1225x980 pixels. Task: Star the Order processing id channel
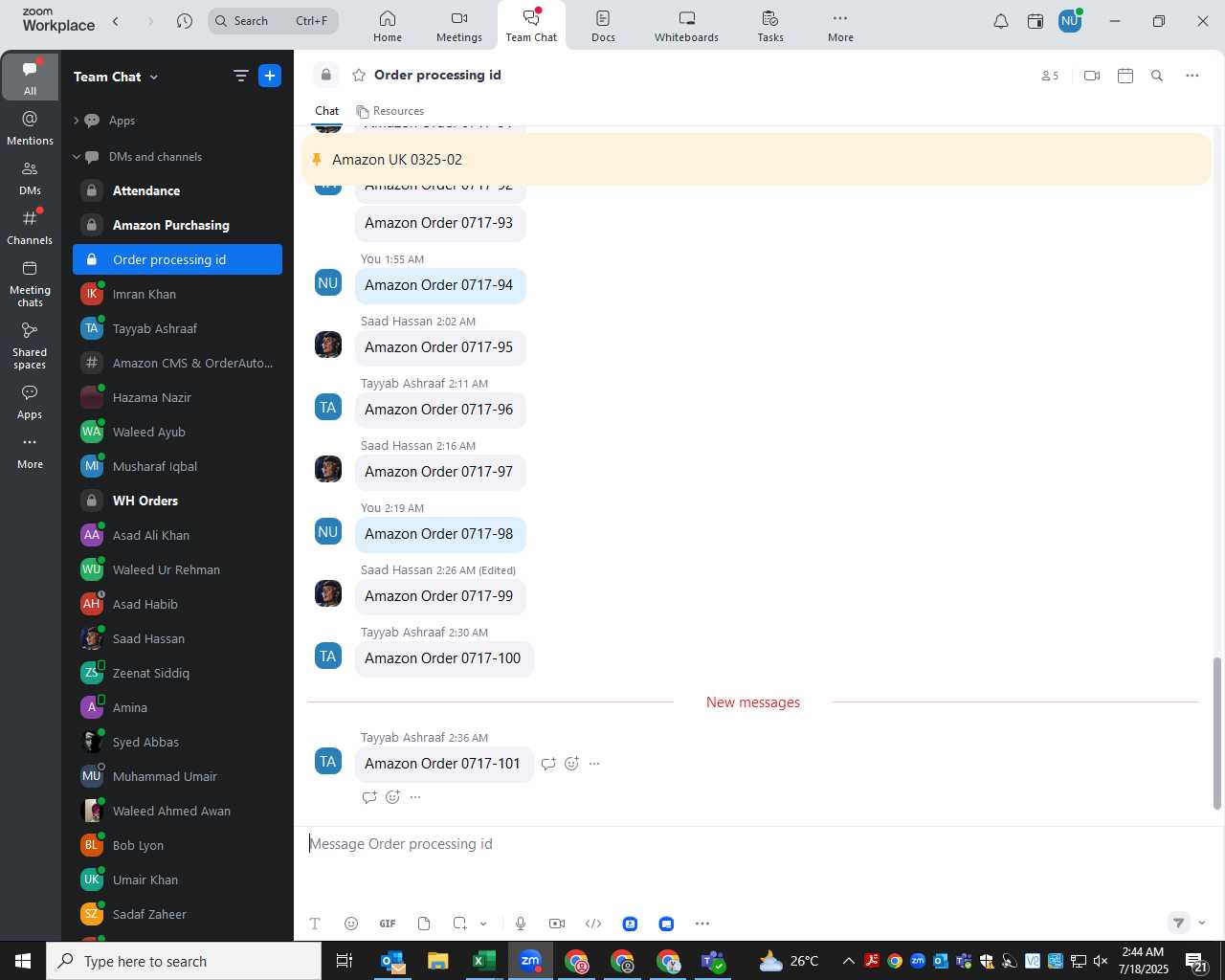pyautogui.click(x=359, y=75)
